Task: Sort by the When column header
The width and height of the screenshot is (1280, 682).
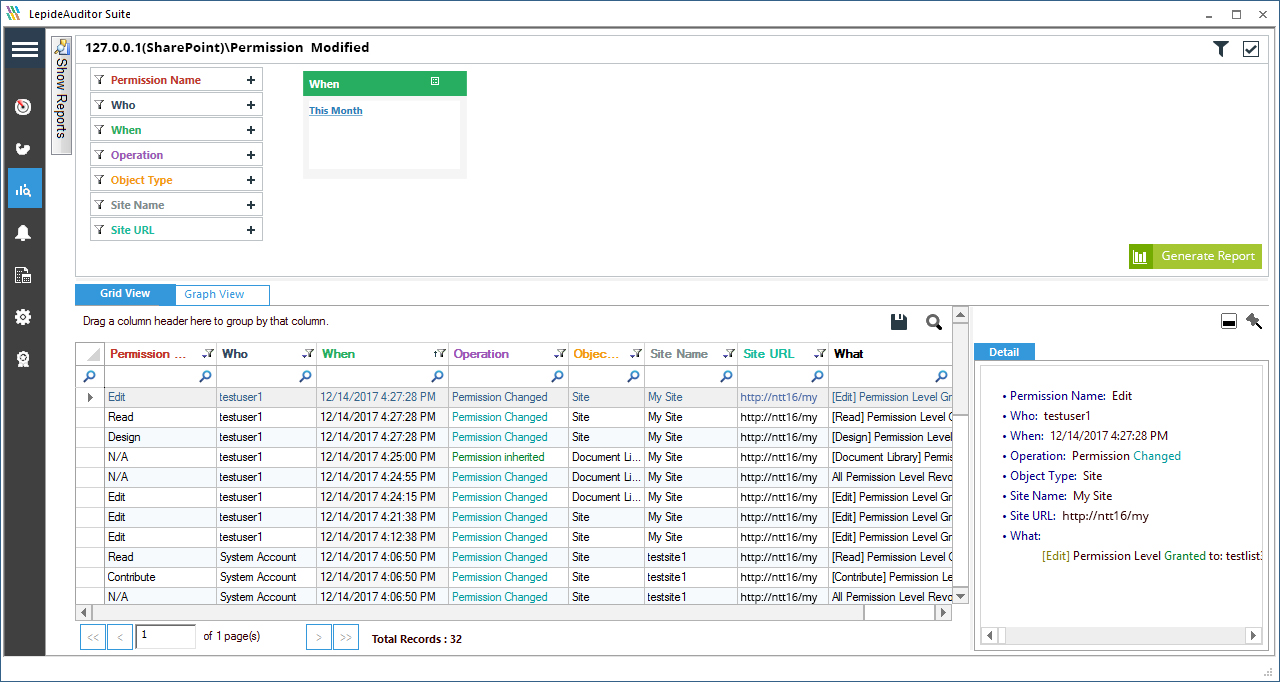Action: coord(382,354)
